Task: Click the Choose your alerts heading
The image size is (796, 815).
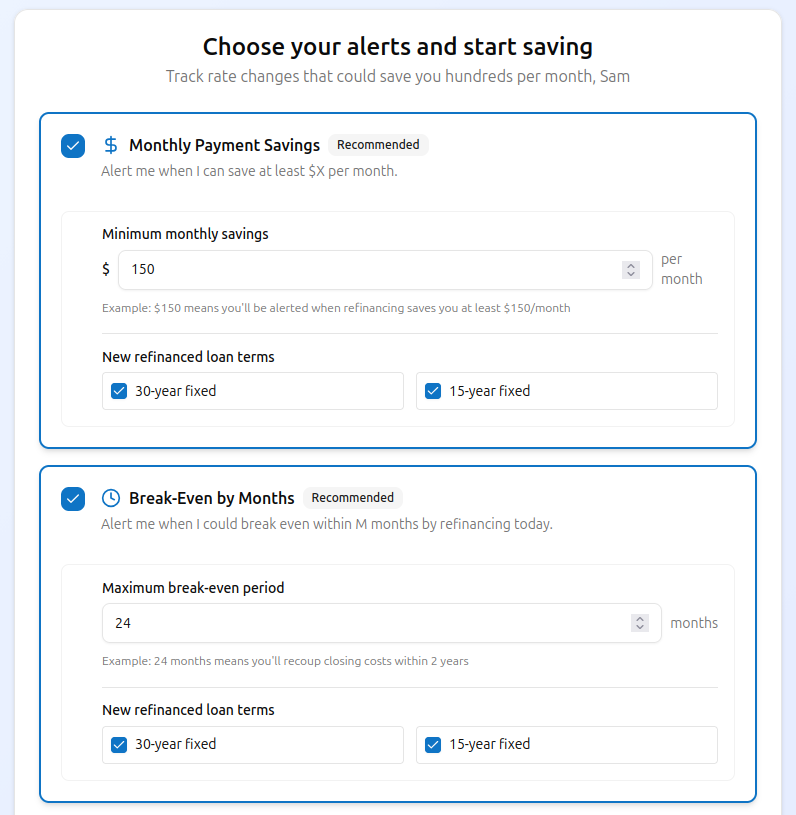Action: tap(397, 46)
